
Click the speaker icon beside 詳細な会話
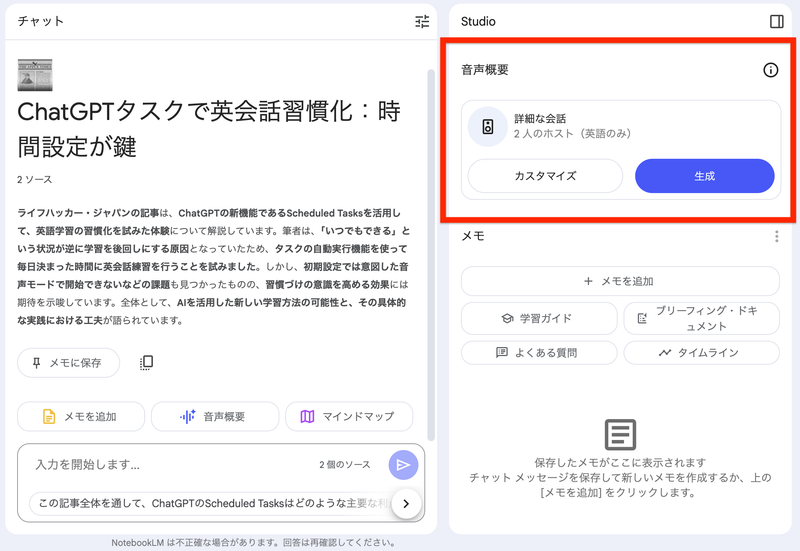click(488, 127)
